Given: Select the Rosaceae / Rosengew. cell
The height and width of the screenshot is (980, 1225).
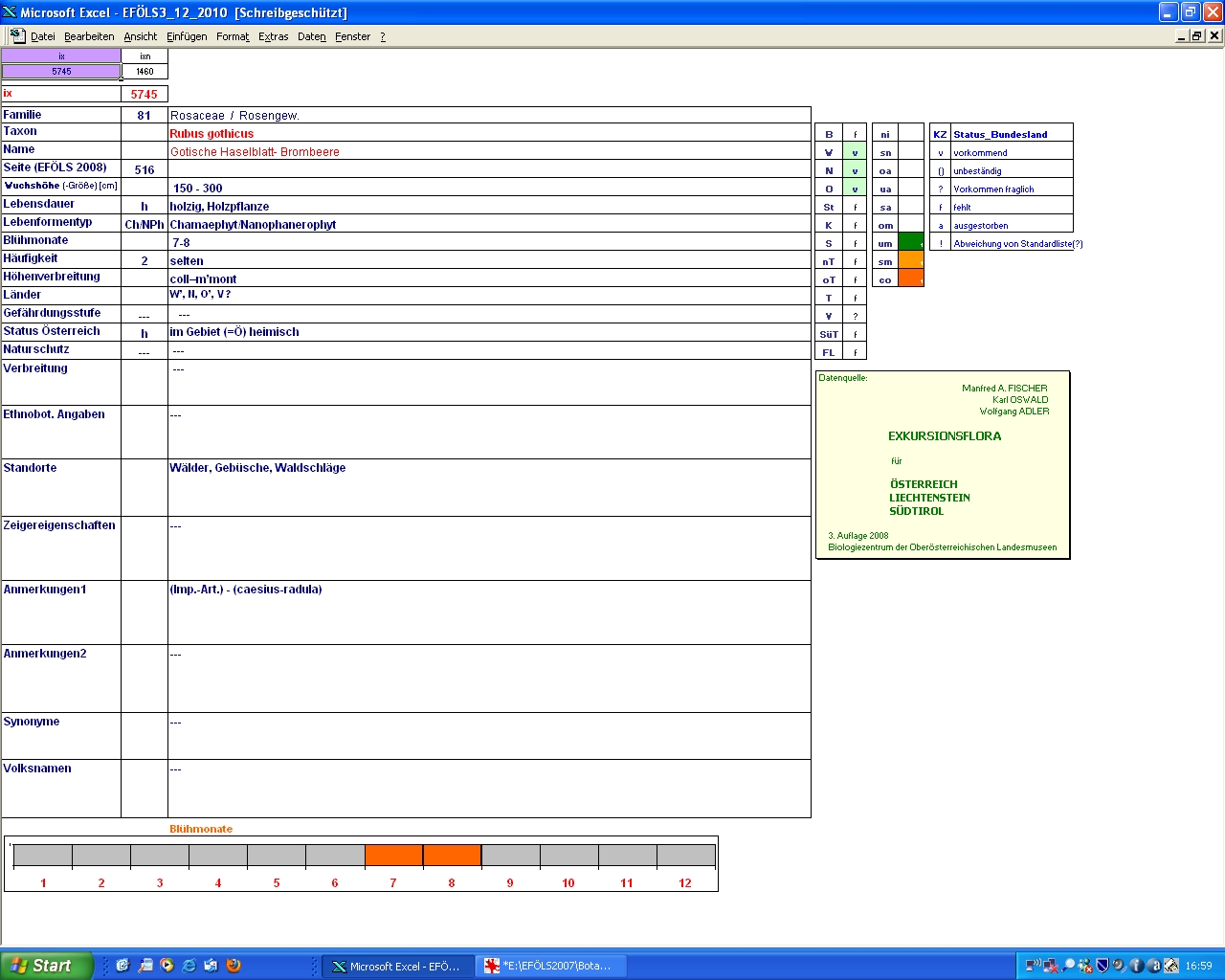Looking at the screenshot, I should tap(489, 116).
